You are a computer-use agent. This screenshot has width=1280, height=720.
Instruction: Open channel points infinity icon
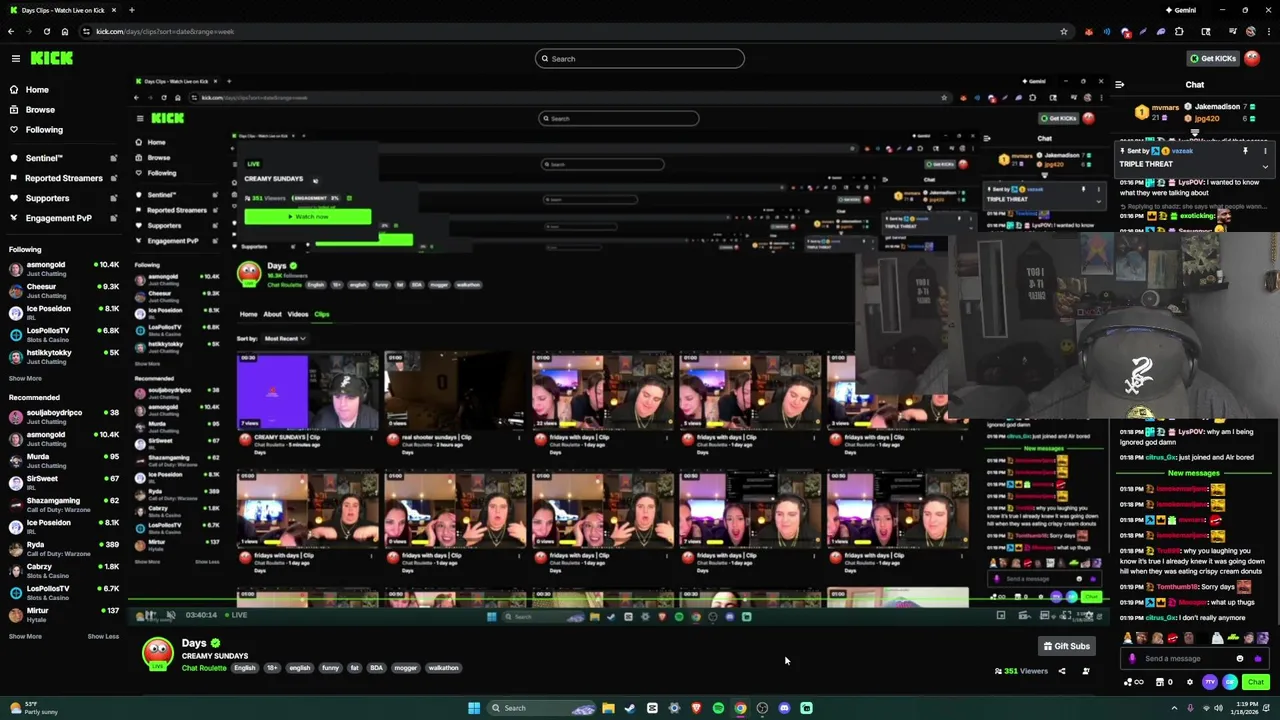click(1134, 682)
